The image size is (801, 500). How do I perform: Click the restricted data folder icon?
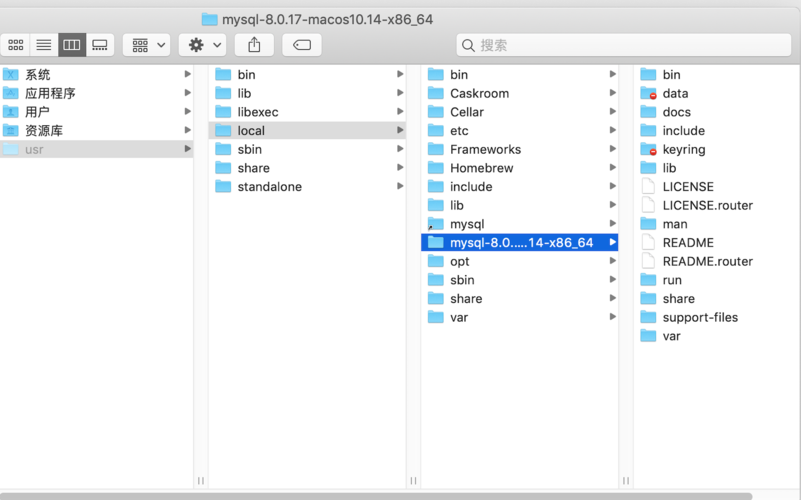coord(648,93)
